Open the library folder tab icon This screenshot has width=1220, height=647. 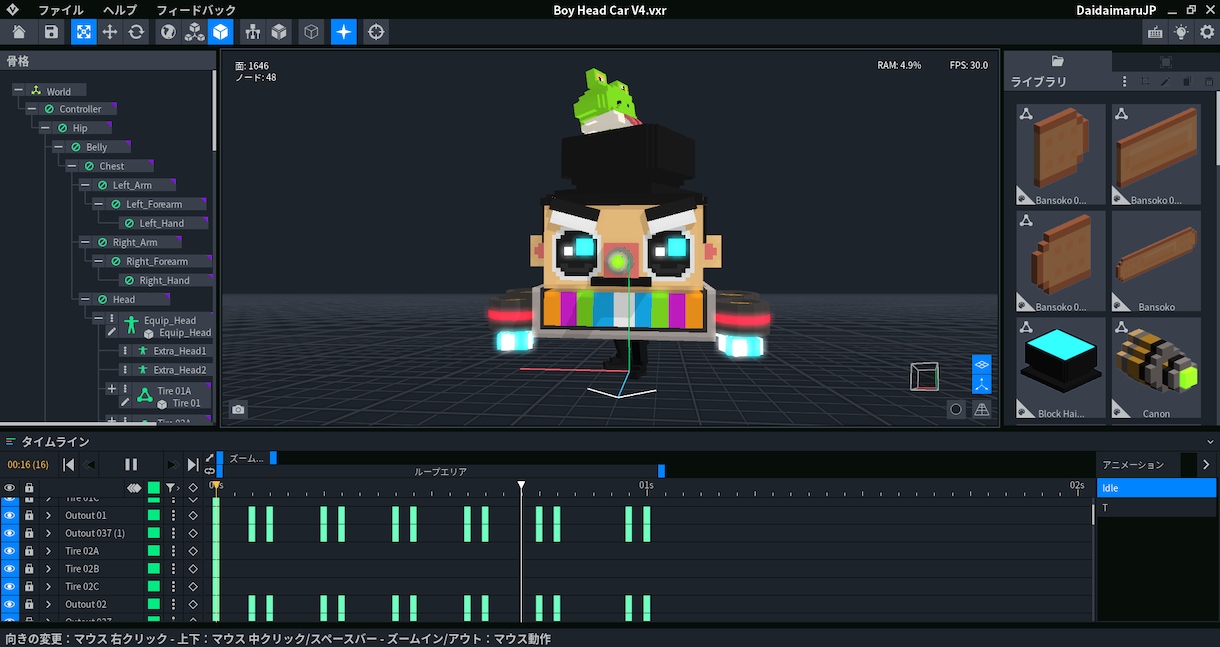[x=1058, y=61]
